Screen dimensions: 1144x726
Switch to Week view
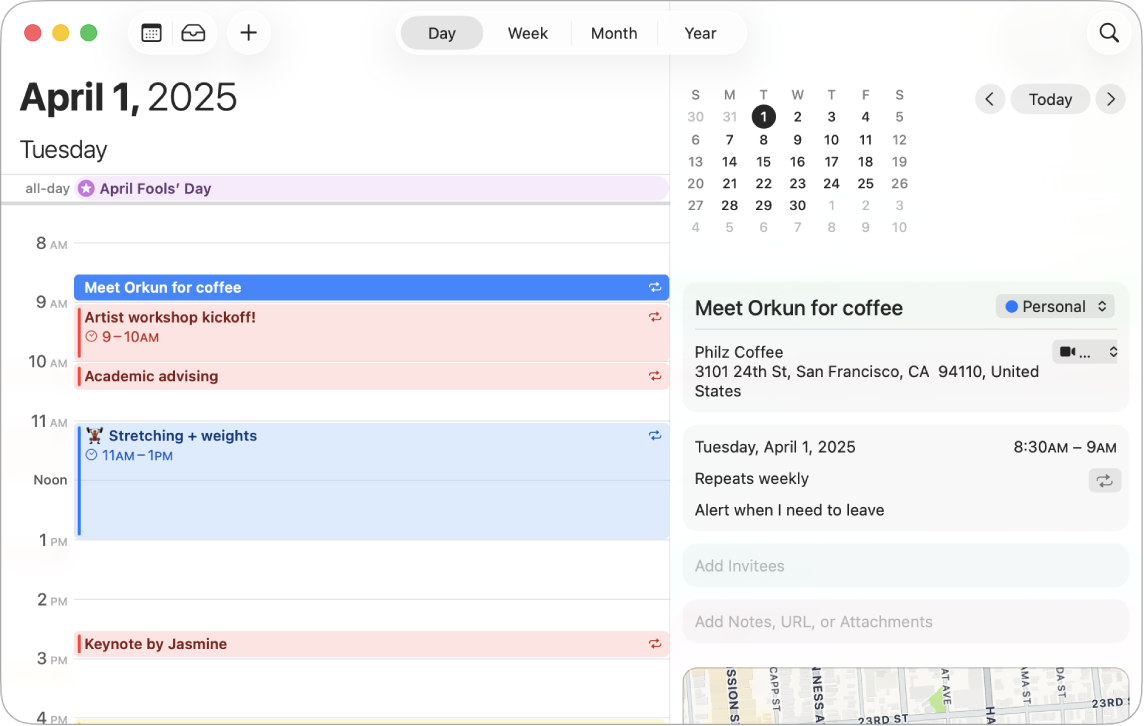(x=527, y=32)
